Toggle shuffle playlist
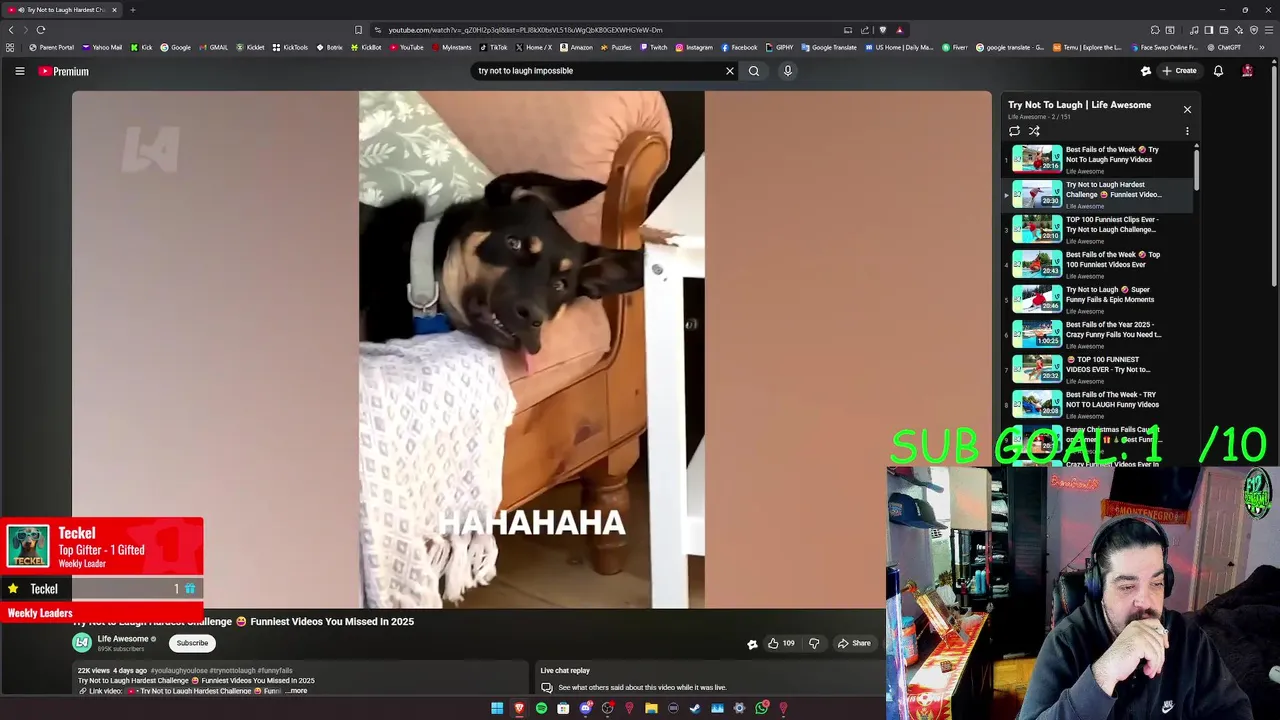This screenshot has height=720, width=1280. point(1034,131)
